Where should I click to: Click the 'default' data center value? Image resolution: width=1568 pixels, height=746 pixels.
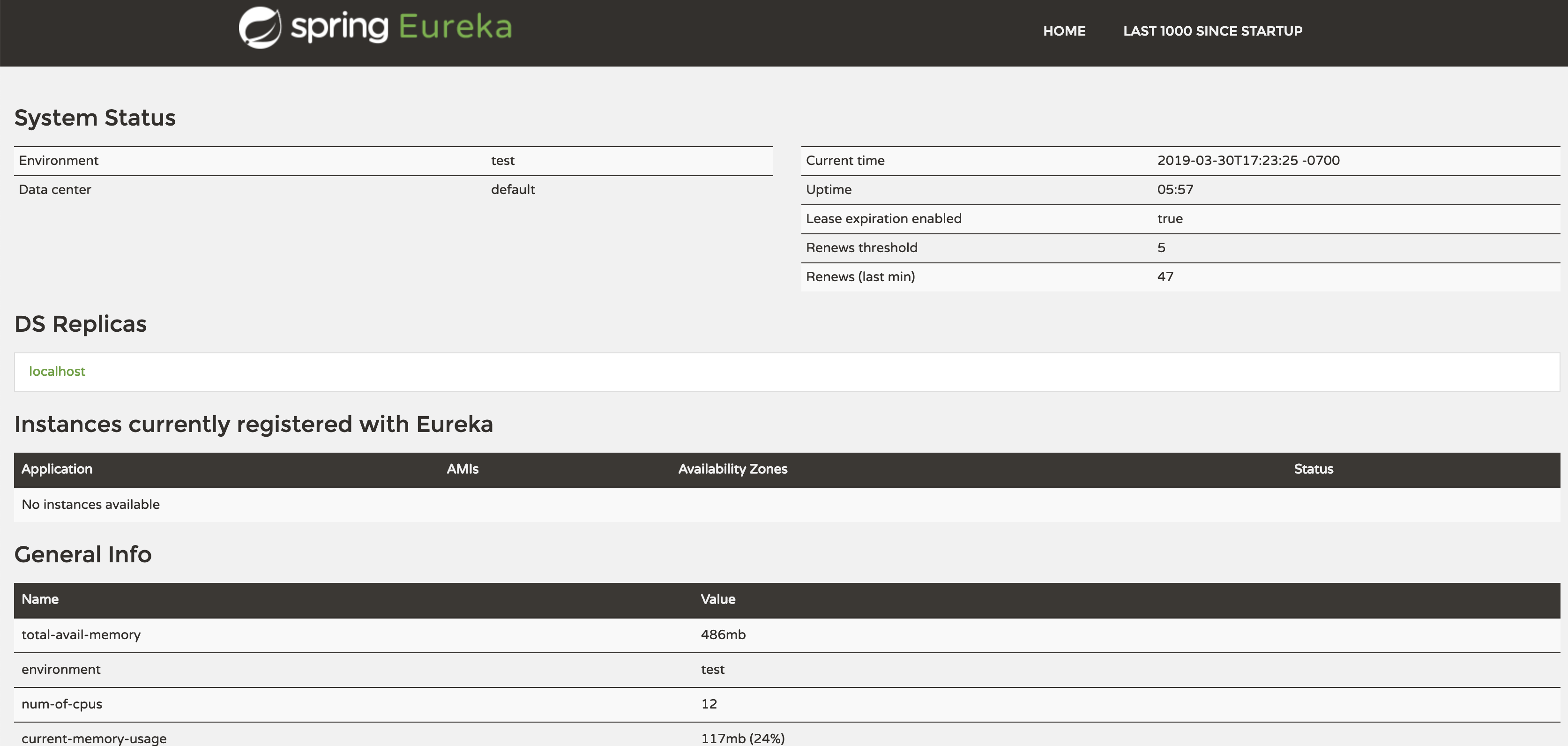(513, 190)
